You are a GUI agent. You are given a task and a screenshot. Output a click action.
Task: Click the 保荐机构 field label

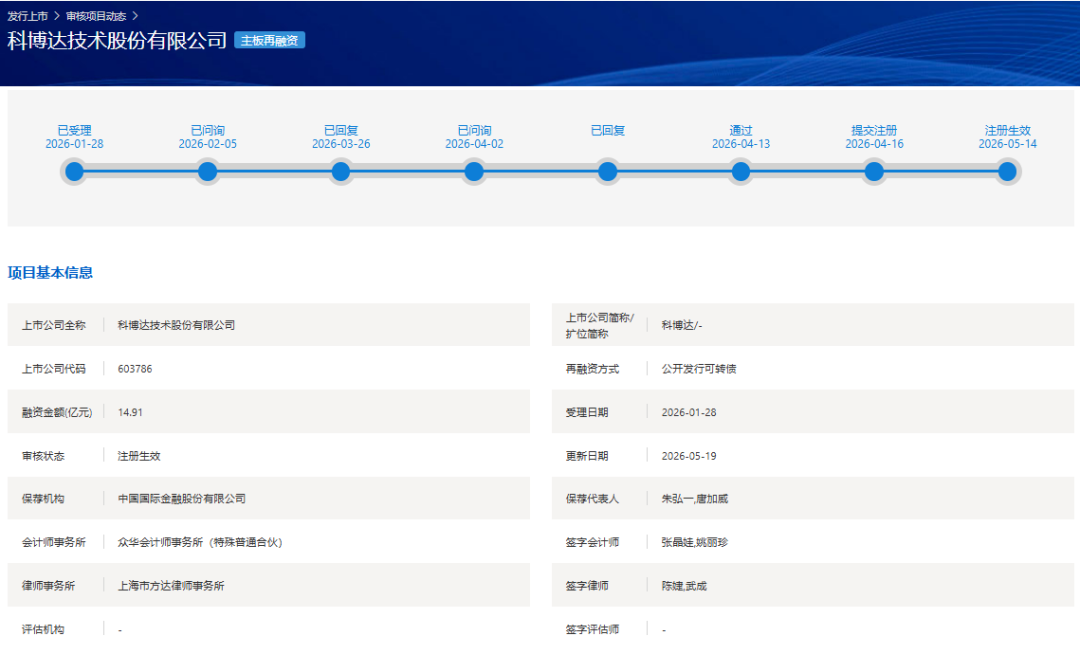pyautogui.click(x=43, y=498)
